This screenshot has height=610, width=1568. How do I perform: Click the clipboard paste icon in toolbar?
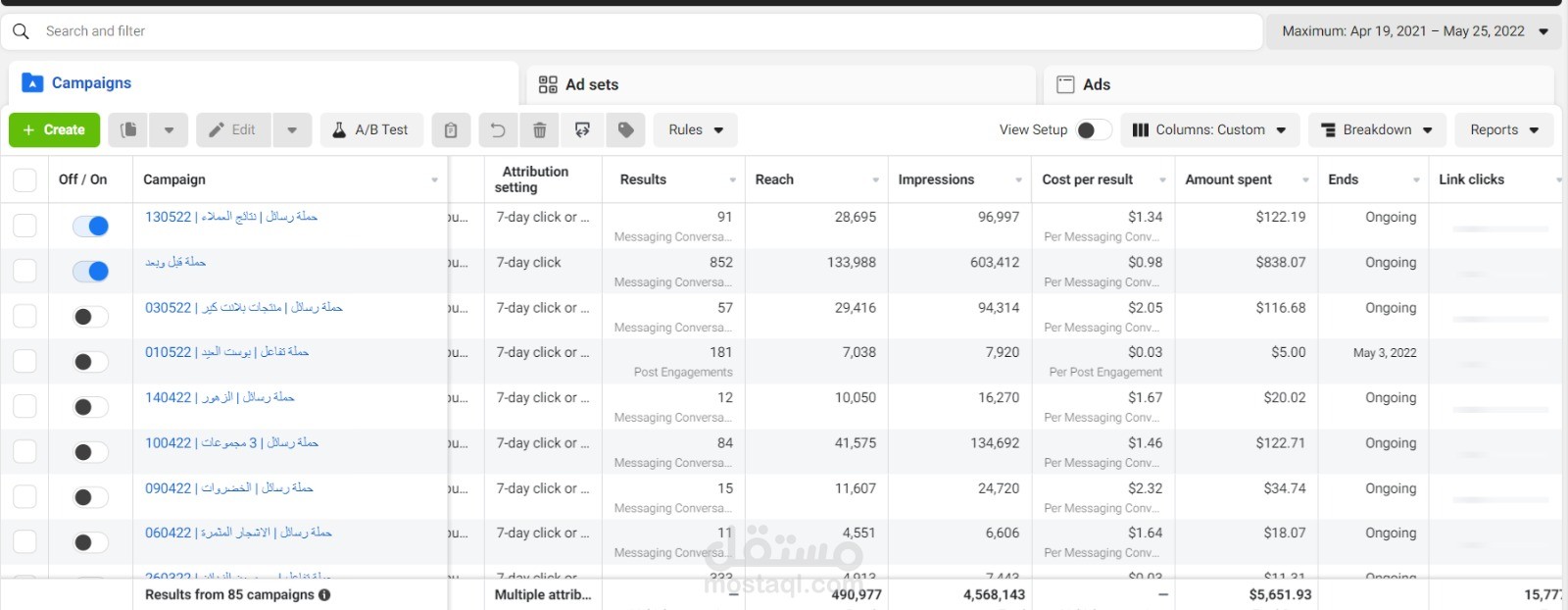pyautogui.click(x=451, y=129)
